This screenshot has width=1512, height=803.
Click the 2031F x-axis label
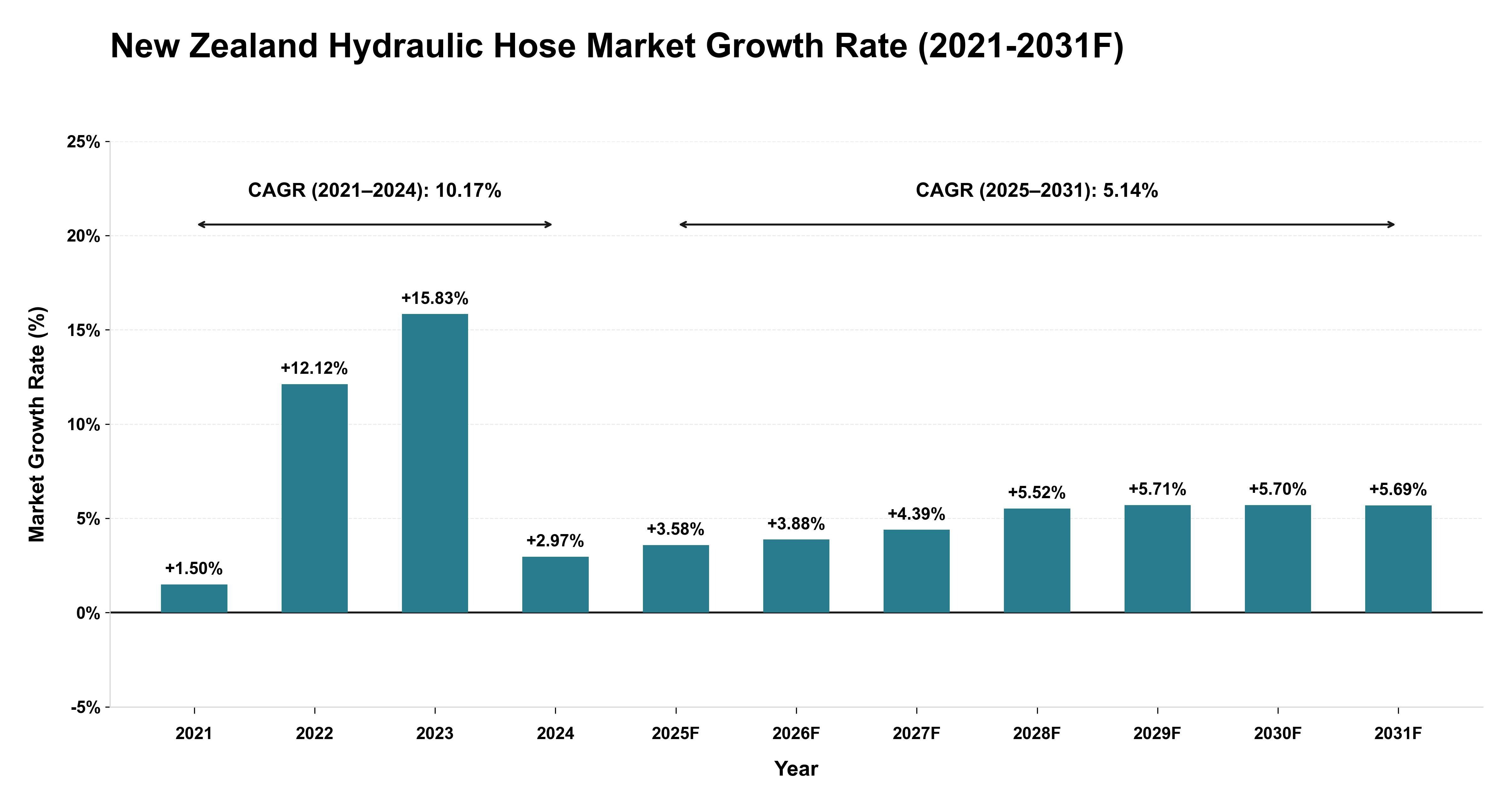click(1398, 734)
